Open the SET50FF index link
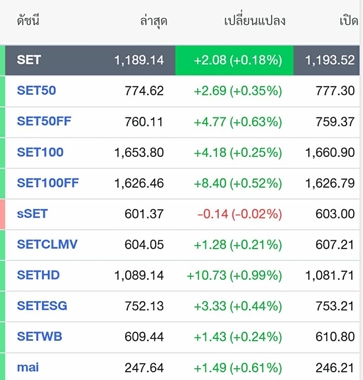 pyautogui.click(x=44, y=121)
